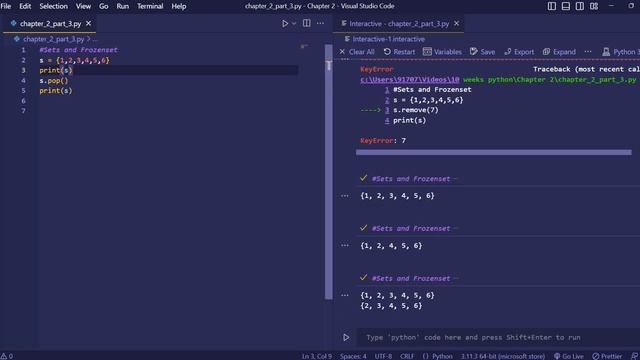Viewport: 640px width, 360px height.
Task: Toggle bottom panel layout icon
Action: point(566,6)
